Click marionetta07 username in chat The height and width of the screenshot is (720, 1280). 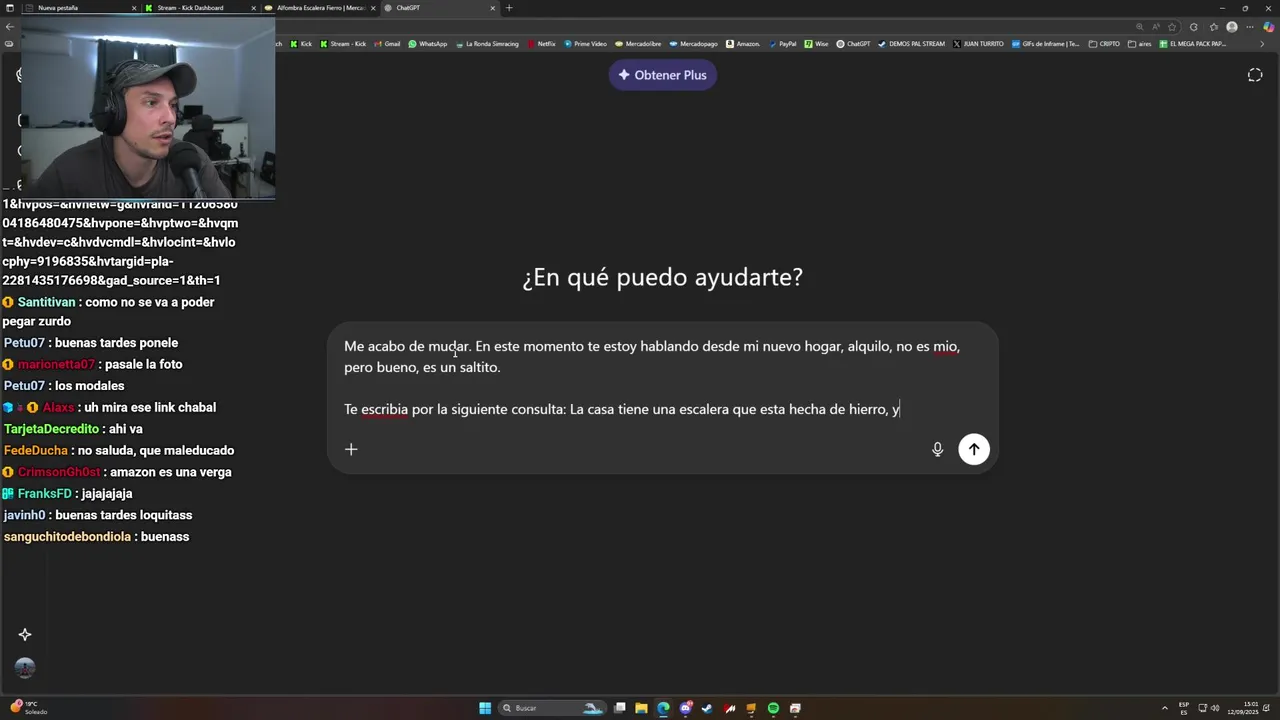pyautogui.click(x=56, y=365)
